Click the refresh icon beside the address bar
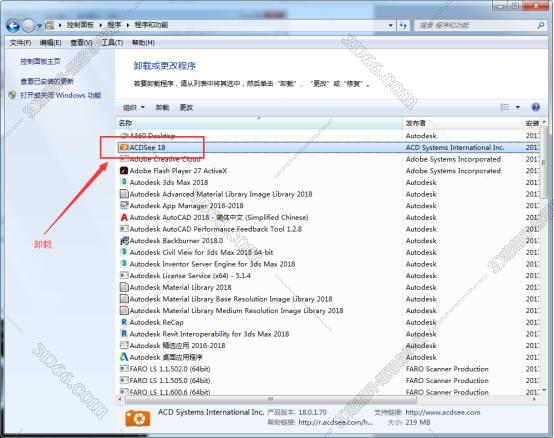The height and width of the screenshot is (438, 554). [403, 25]
